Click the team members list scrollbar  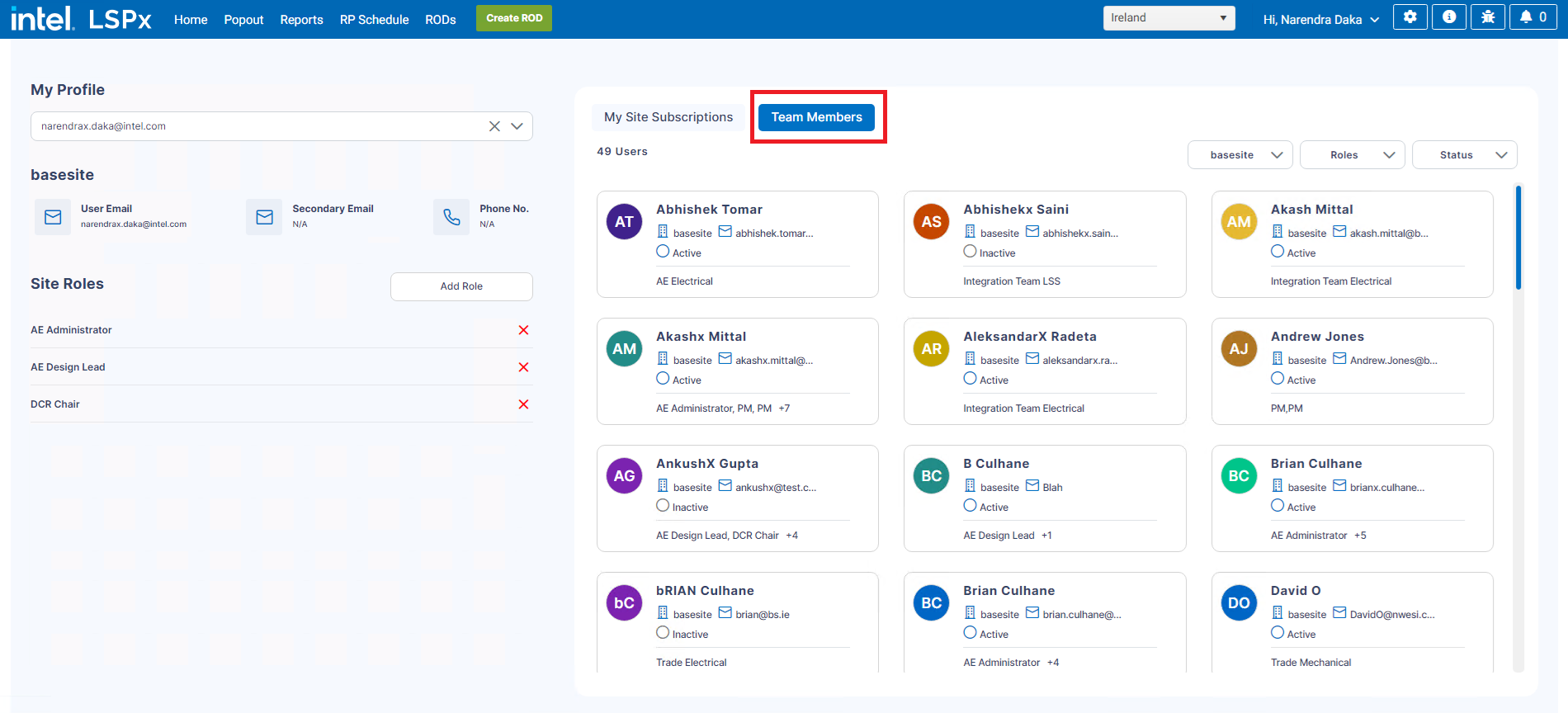coord(1518,239)
